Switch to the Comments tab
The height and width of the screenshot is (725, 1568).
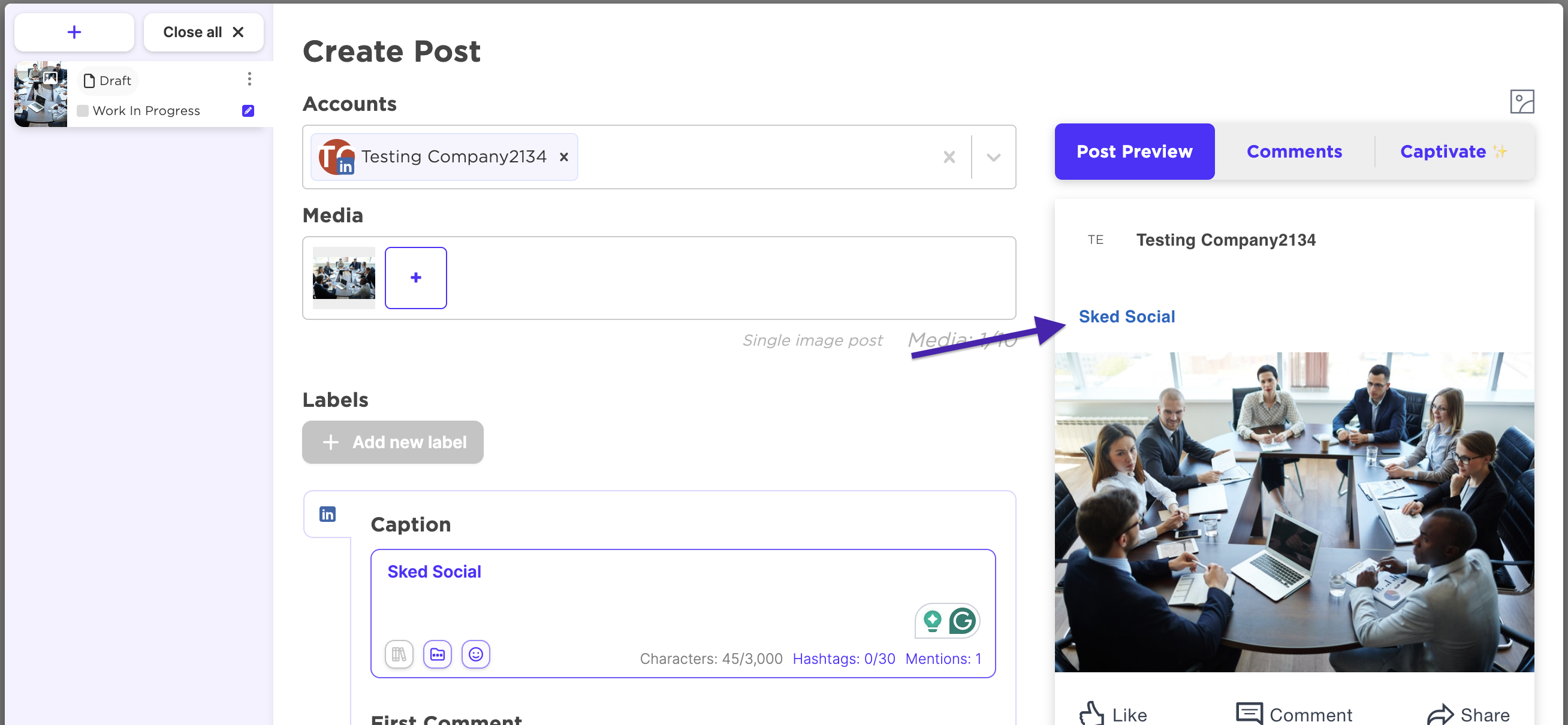click(1293, 152)
